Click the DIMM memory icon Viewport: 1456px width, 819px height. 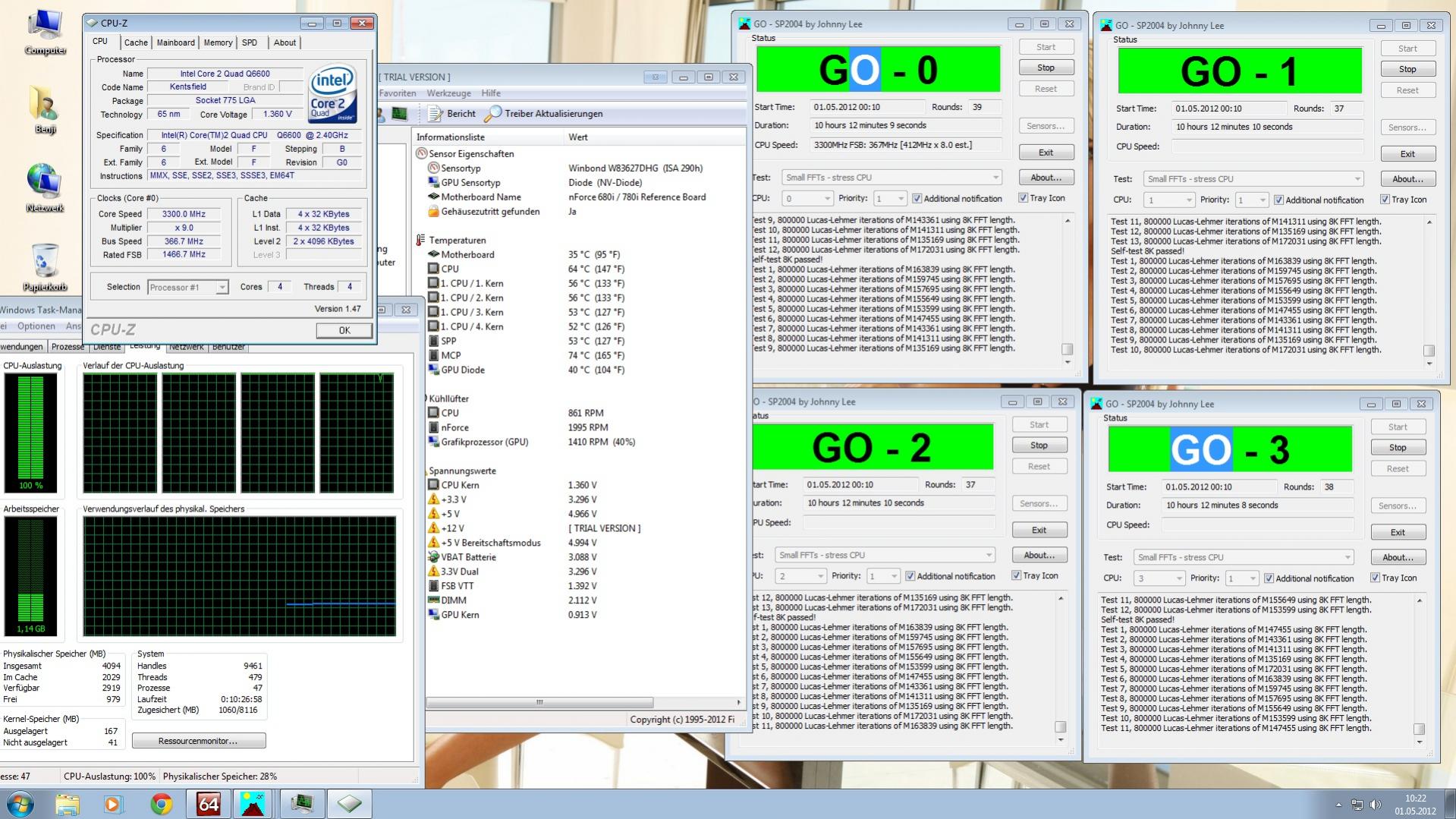point(433,600)
